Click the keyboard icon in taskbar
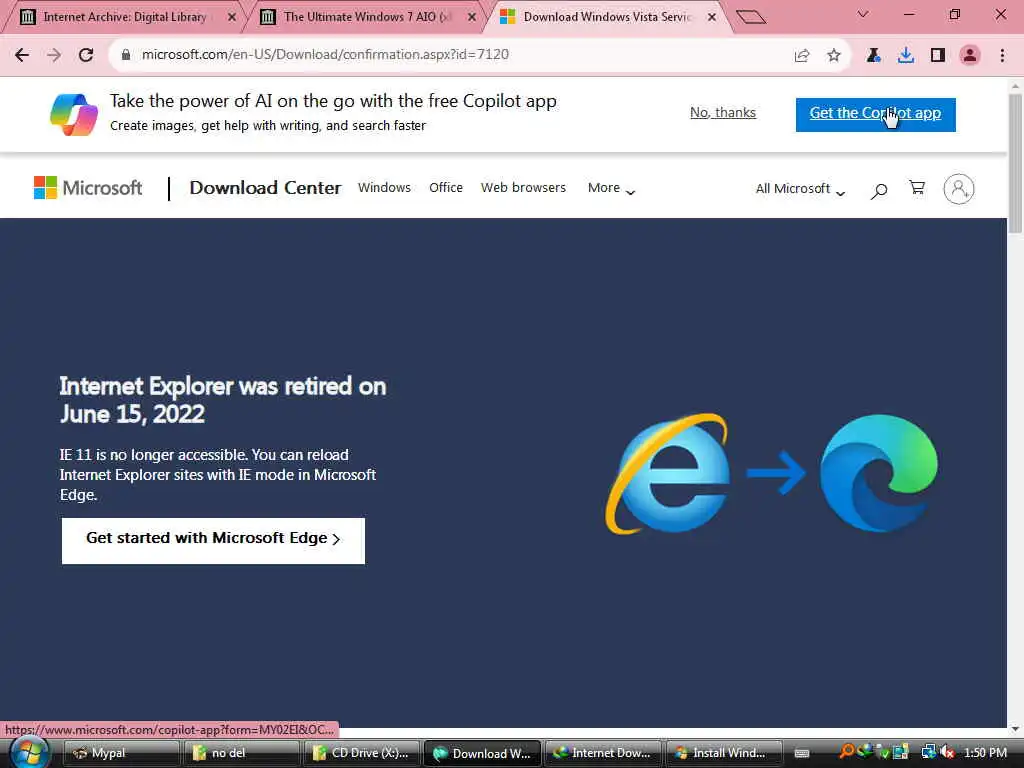1024x768 pixels. (x=802, y=753)
